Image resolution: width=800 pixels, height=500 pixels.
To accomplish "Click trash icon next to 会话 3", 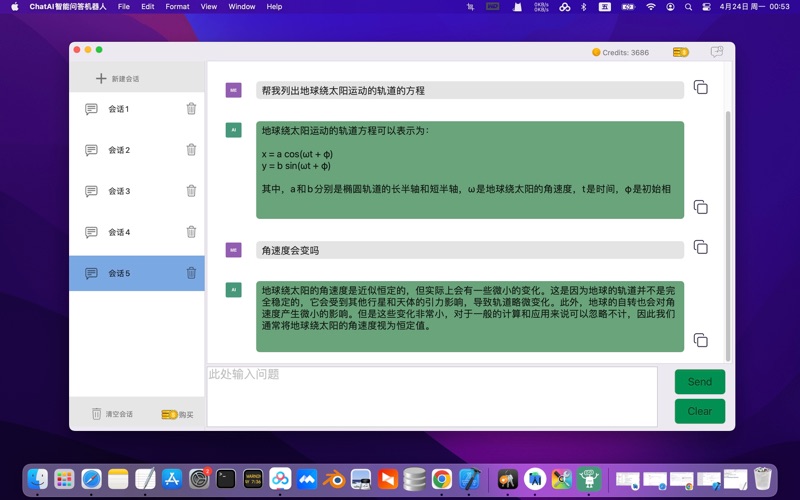I will click(x=191, y=191).
